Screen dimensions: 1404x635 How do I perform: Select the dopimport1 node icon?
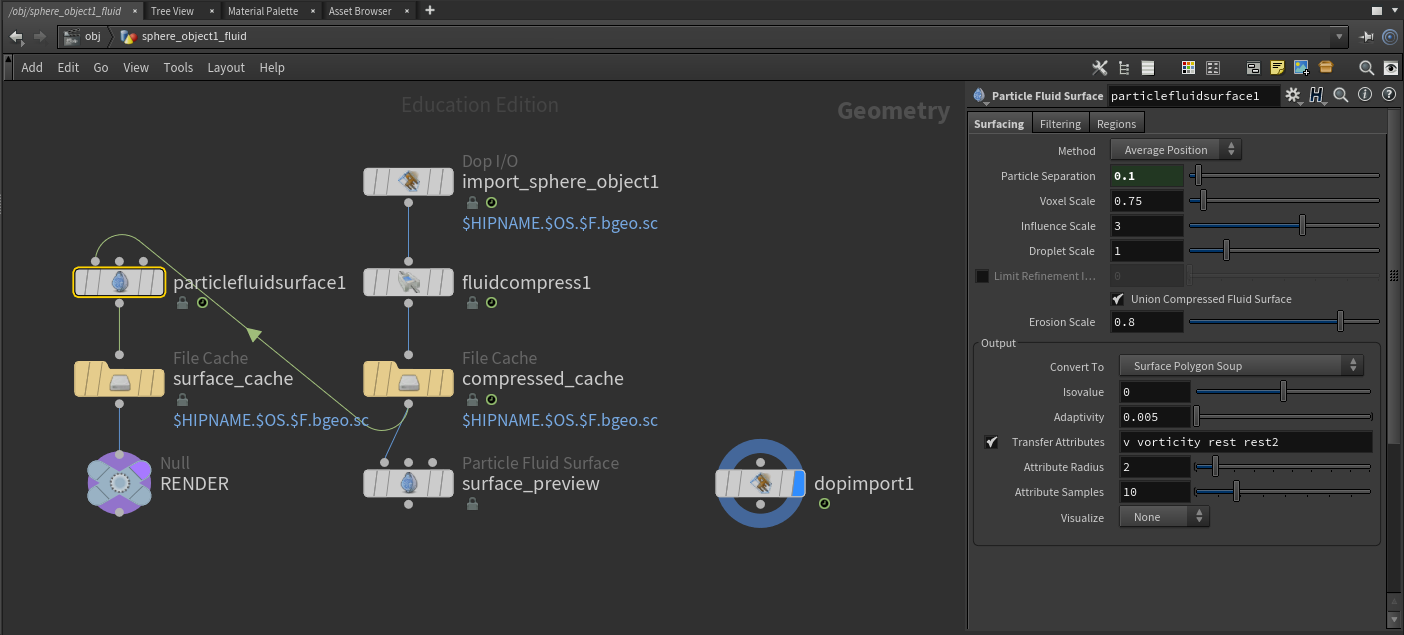coord(760,484)
